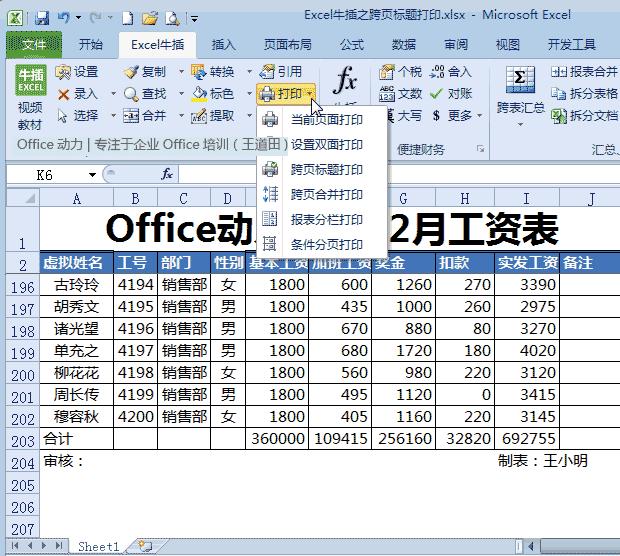Screen dimensions: 620x556
Task: Open the 便捷财务 group dialog launcher
Action: tap(480, 149)
